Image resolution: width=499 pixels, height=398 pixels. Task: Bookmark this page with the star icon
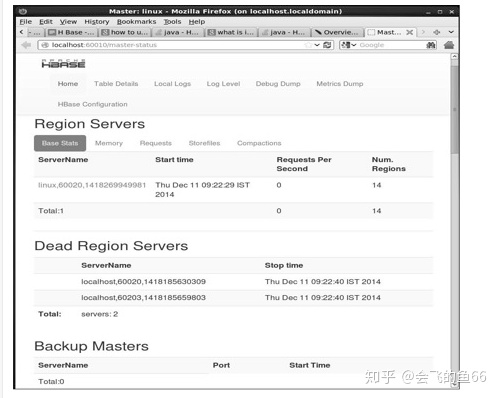pos(309,45)
